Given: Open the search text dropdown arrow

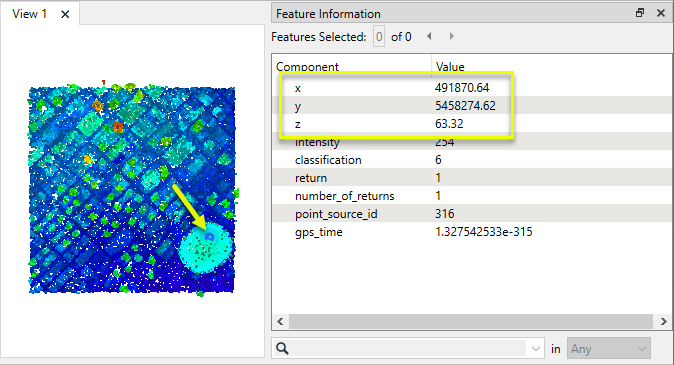Looking at the screenshot, I should [536, 349].
